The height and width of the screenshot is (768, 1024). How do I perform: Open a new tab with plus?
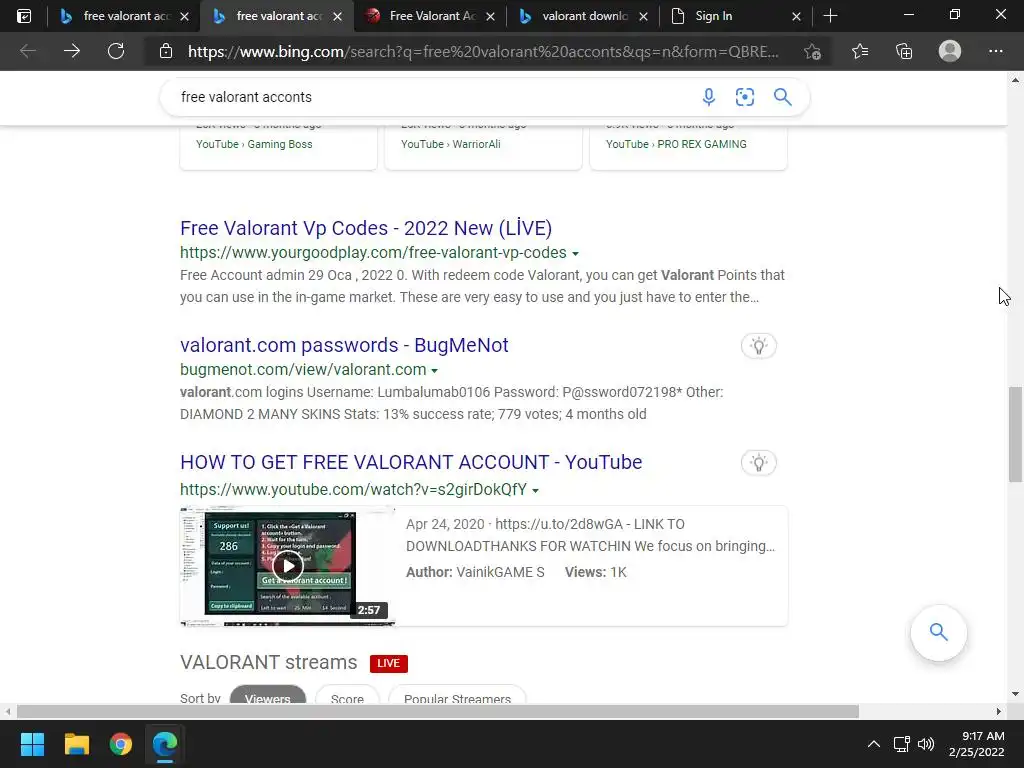(x=830, y=16)
